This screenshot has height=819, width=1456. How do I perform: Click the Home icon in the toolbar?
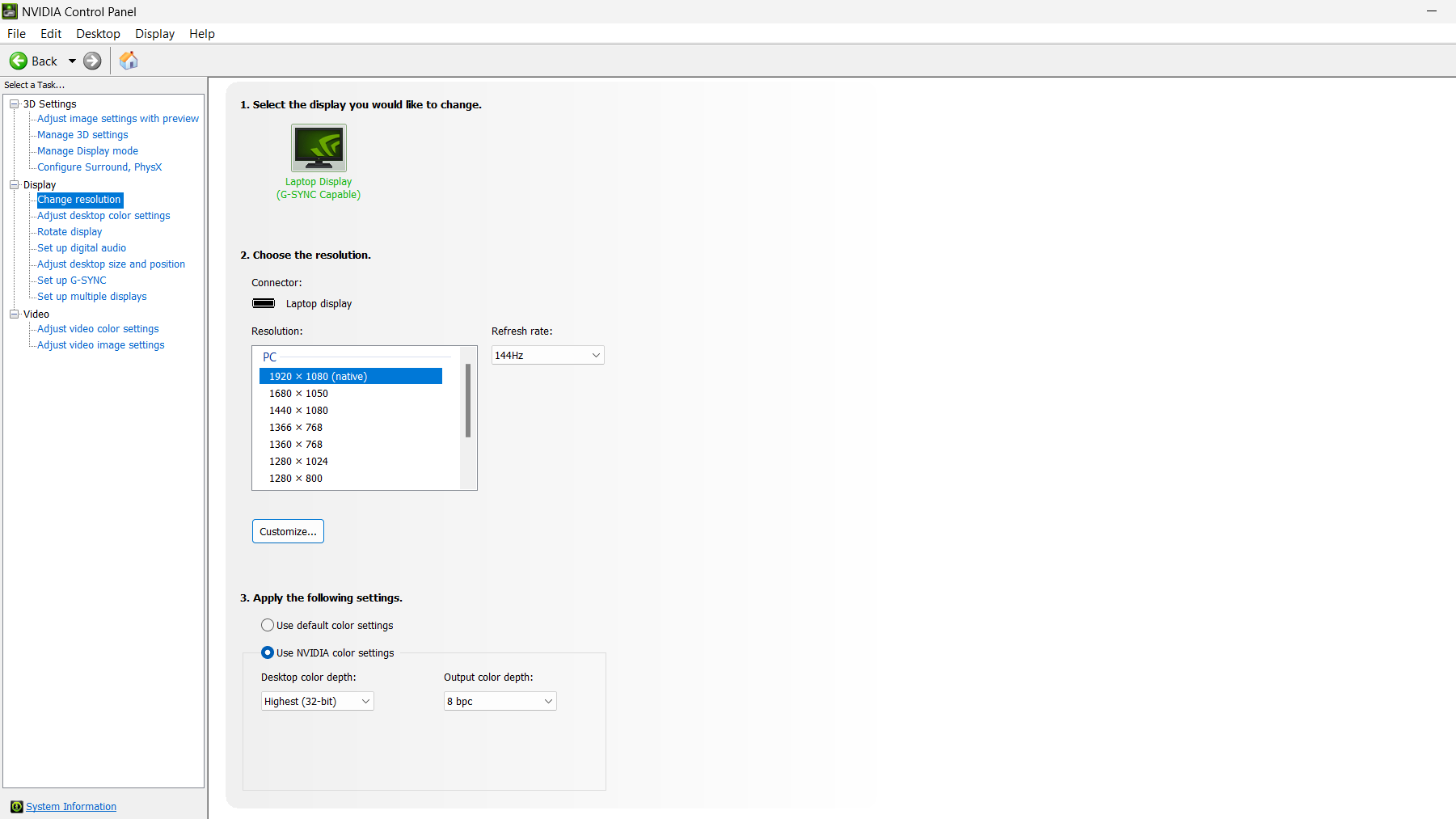coord(129,61)
